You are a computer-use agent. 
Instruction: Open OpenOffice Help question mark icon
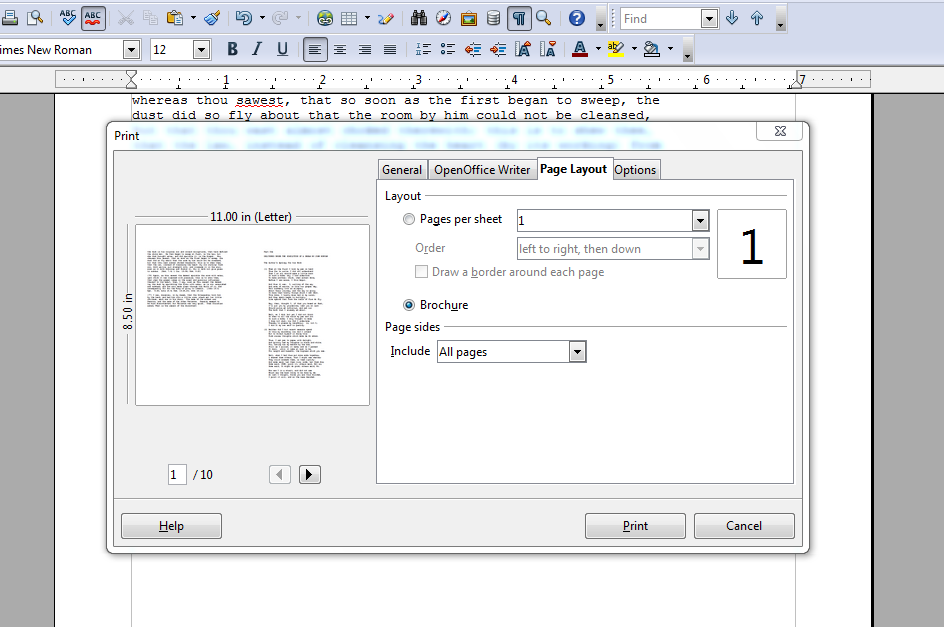tap(576, 18)
